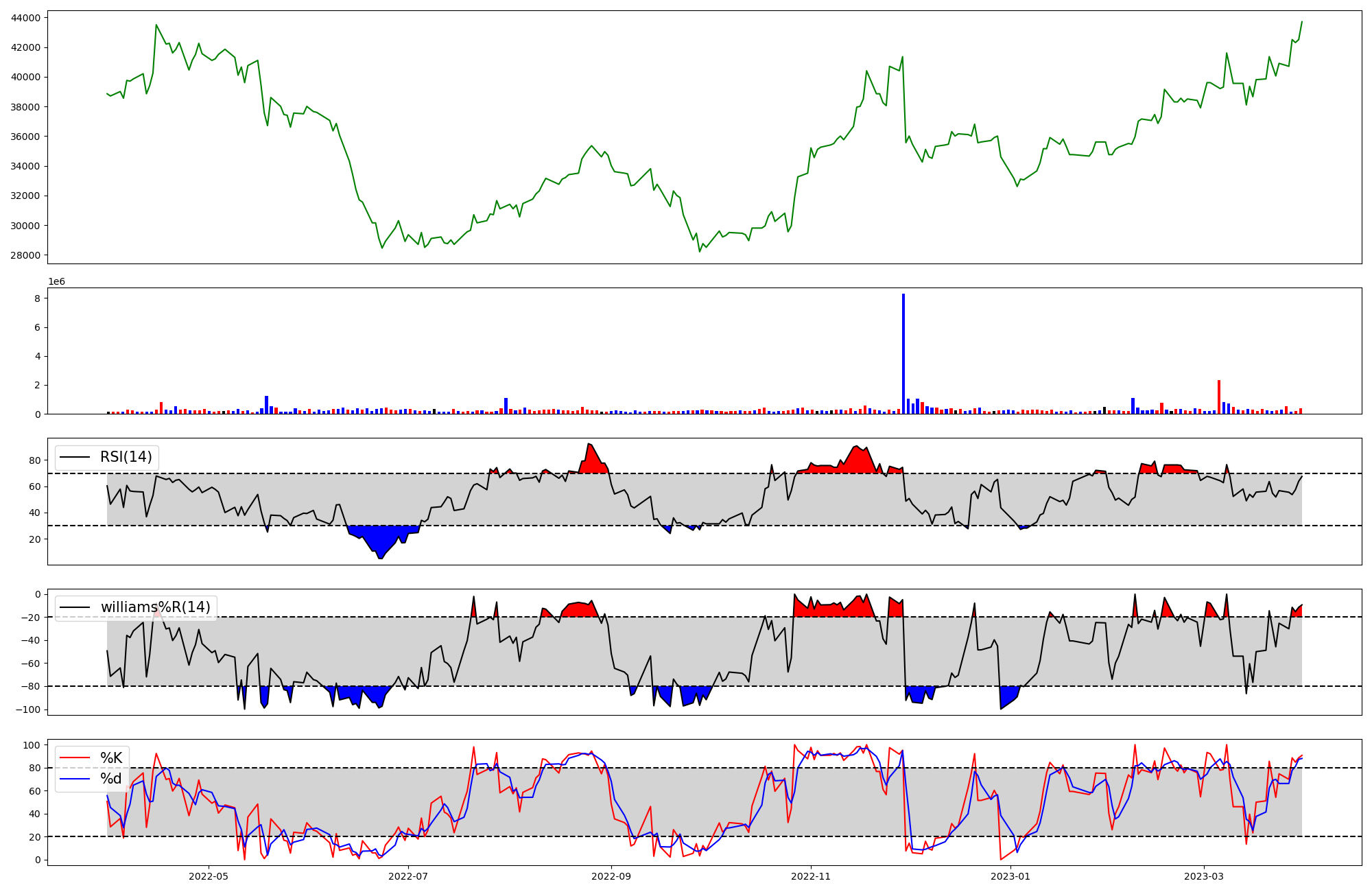Screen dimensions: 1372x892
Task: Click the 2022-07 x-axis date label
Action: (408, 876)
